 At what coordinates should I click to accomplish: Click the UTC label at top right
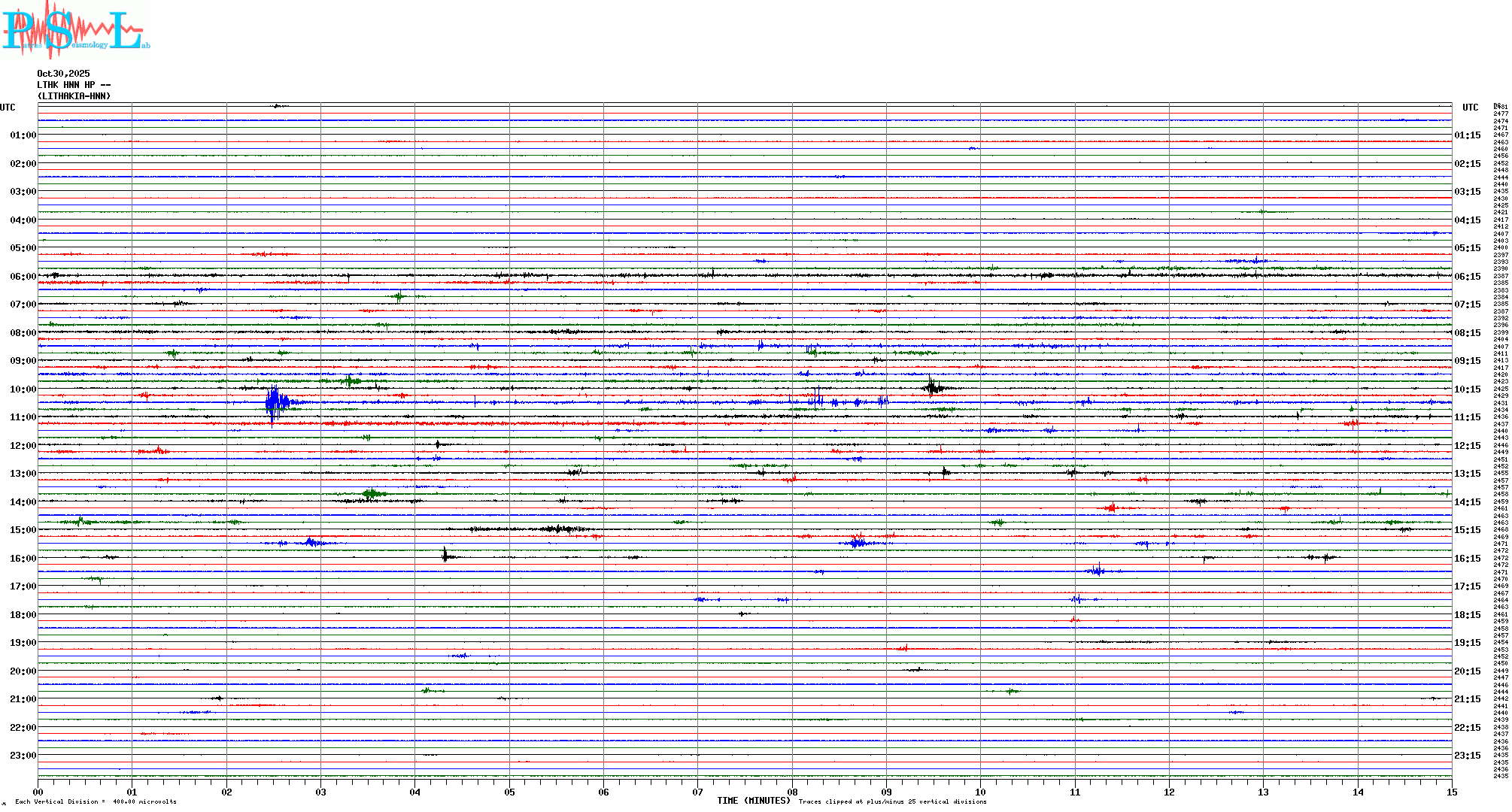click(x=1470, y=108)
